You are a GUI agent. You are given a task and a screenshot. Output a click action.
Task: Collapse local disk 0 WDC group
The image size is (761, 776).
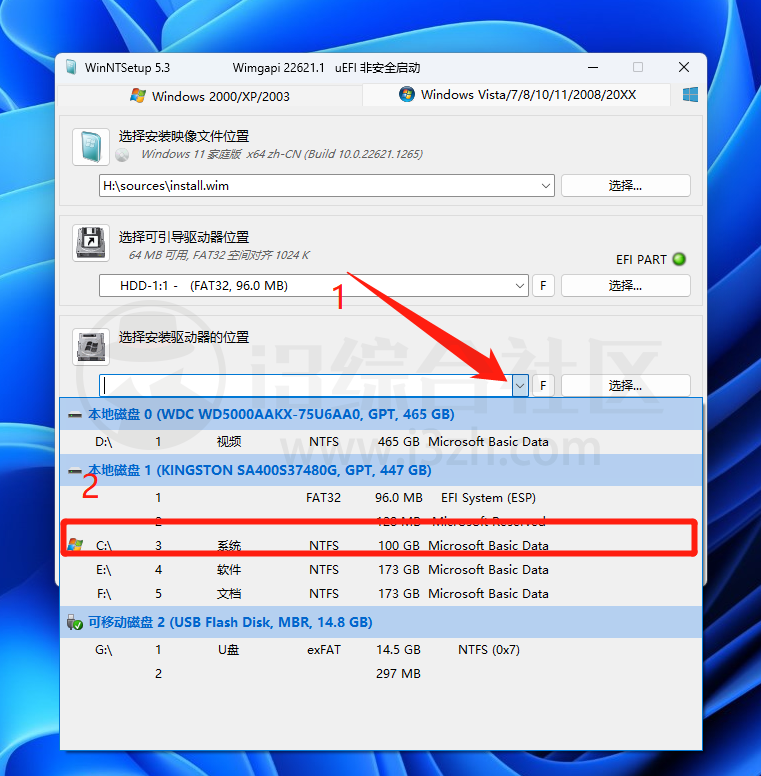(x=75, y=415)
